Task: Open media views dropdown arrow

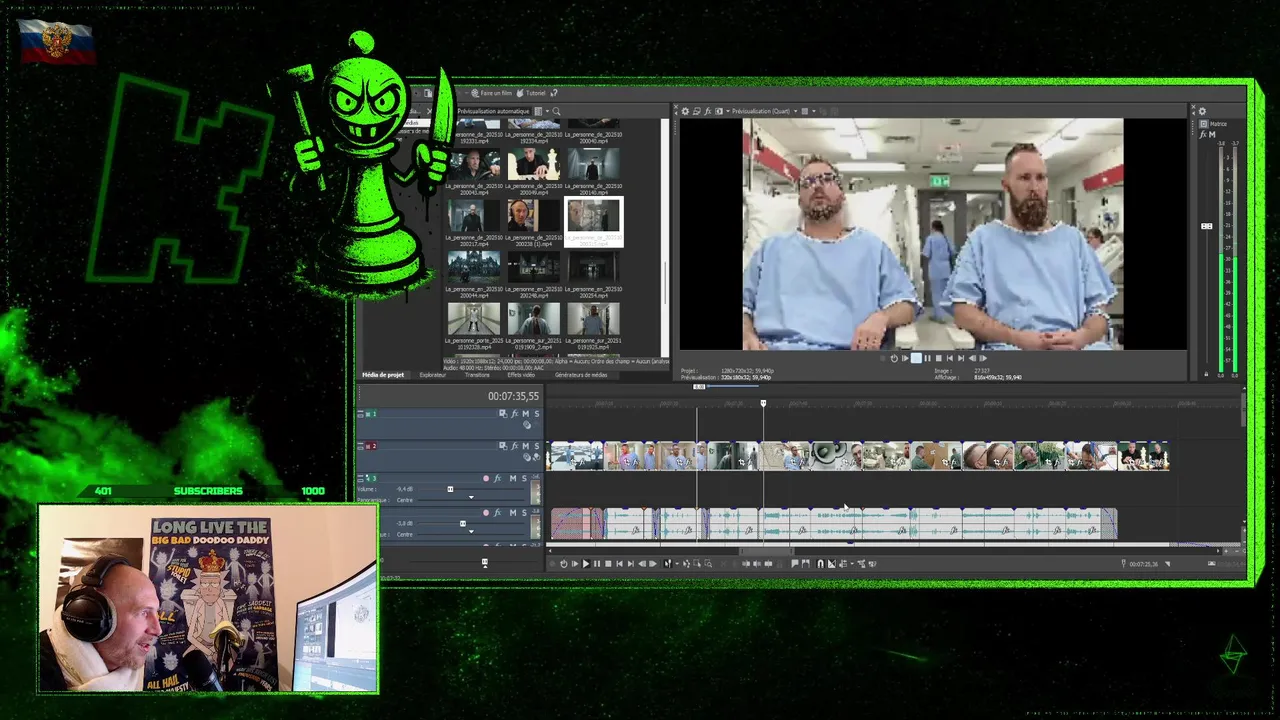Action: 547,111
